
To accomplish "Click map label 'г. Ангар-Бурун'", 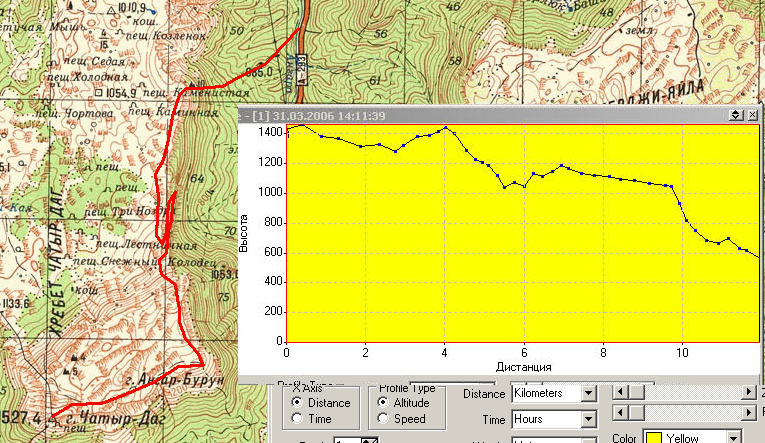I will point(174,380).
